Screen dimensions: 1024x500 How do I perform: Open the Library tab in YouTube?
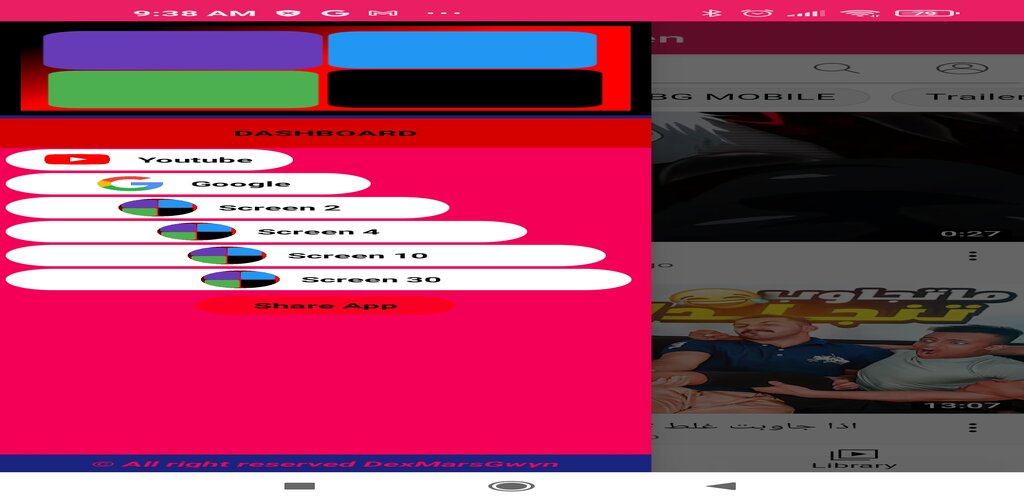coord(854,459)
